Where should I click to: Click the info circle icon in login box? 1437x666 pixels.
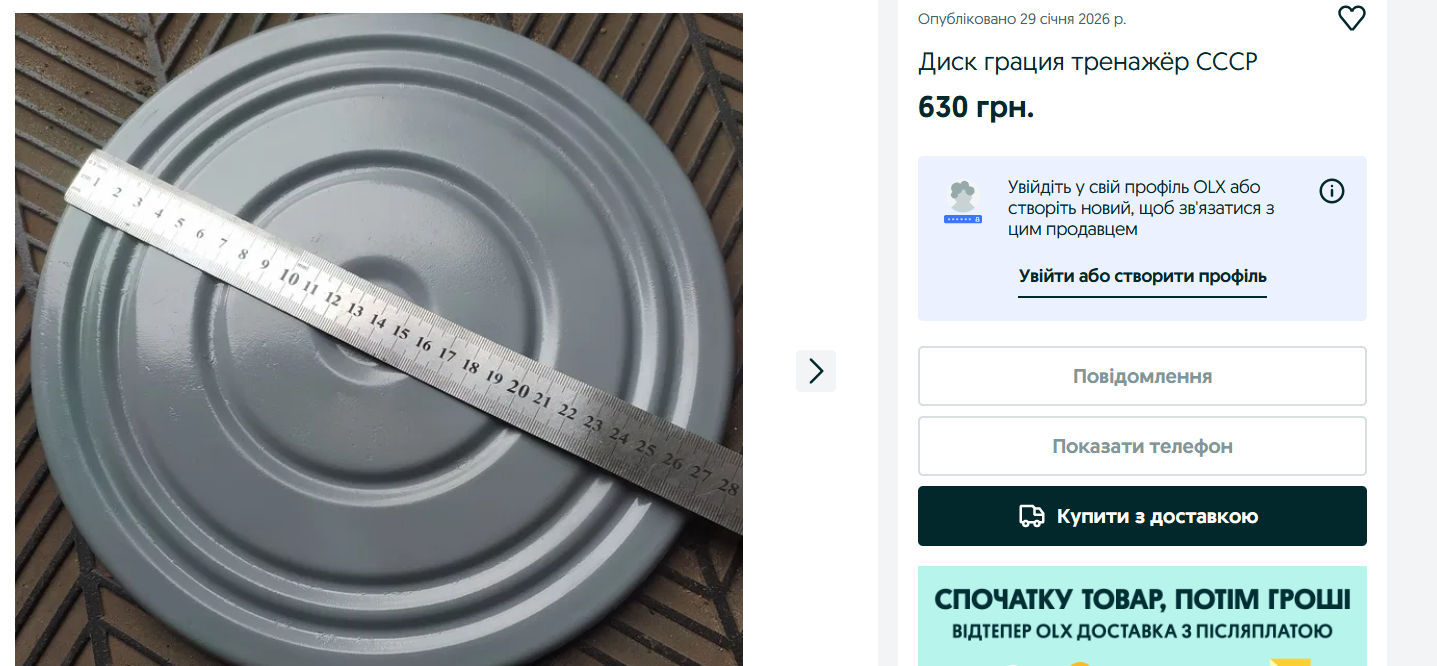[x=1332, y=191]
